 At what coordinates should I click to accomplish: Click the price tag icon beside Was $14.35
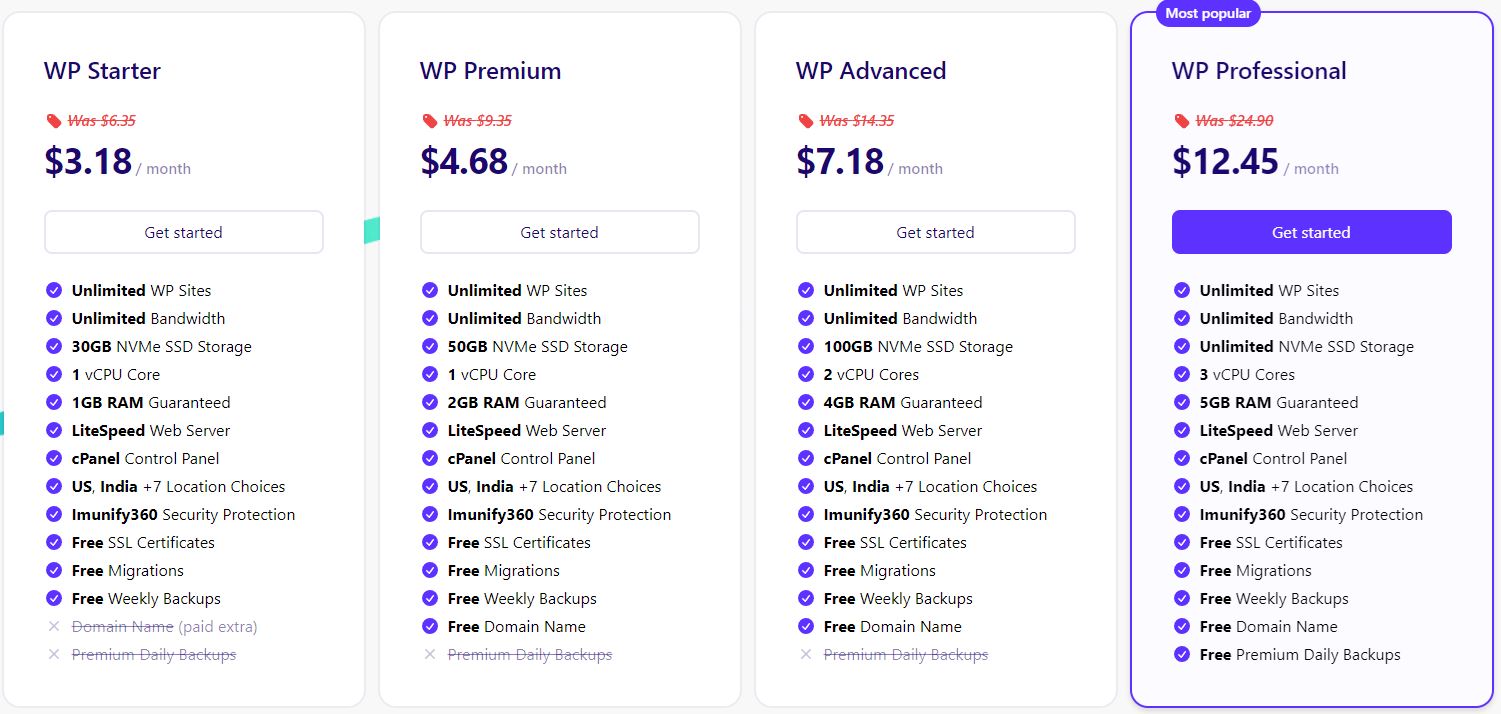coord(806,121)
